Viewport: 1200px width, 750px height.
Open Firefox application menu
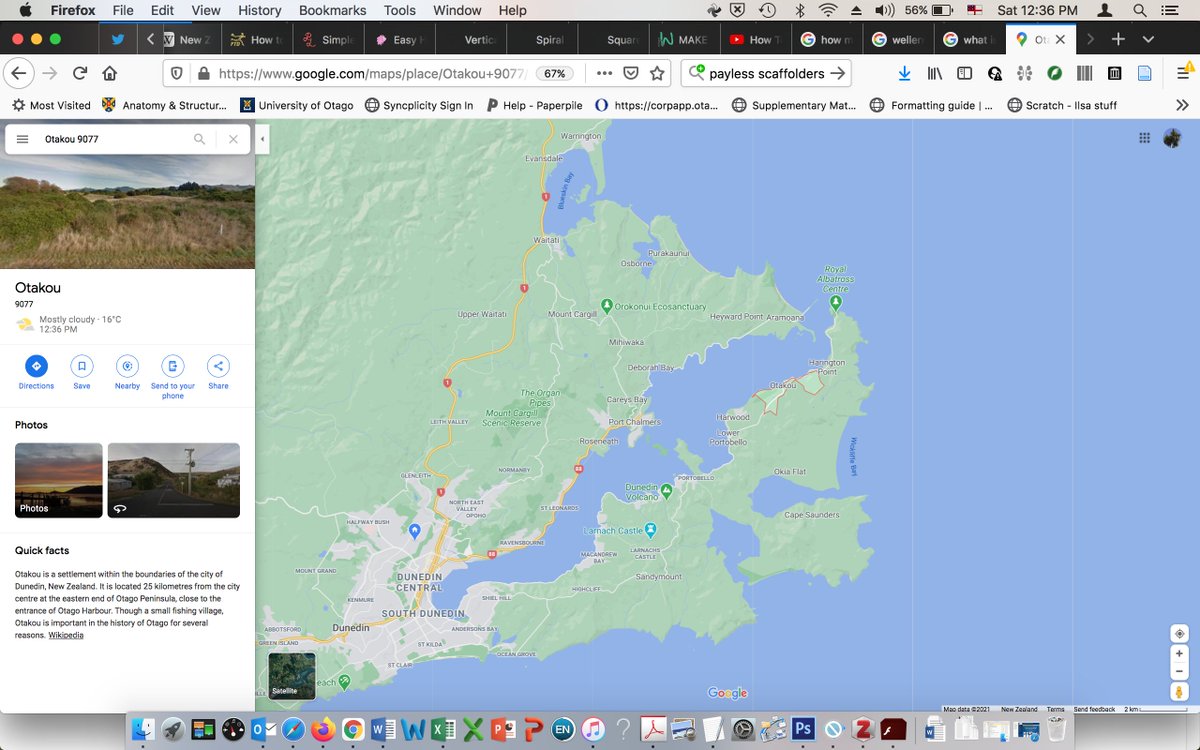(x=1183, y=73)
